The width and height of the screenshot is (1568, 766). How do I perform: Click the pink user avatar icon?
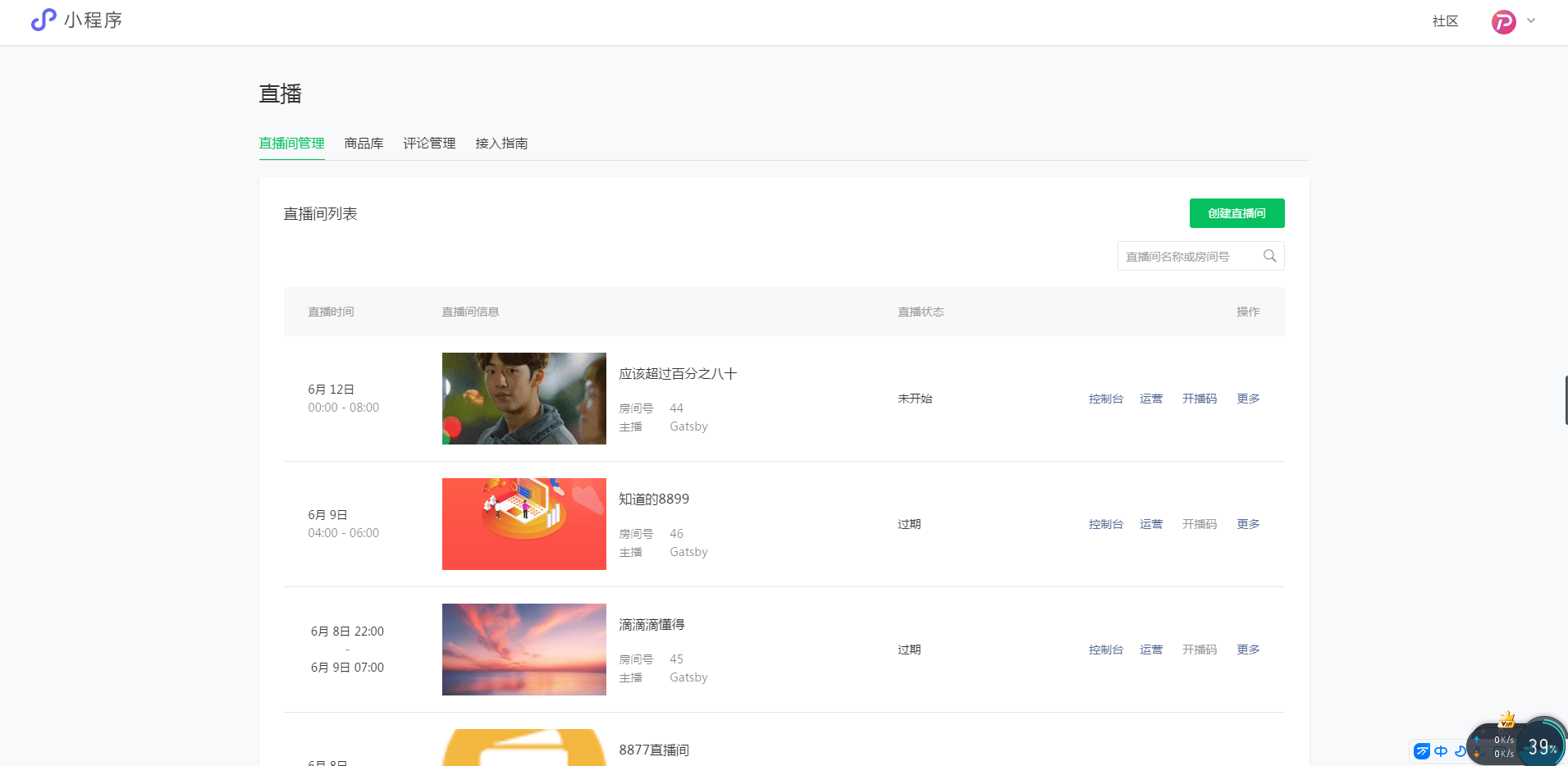[1503, 21]
